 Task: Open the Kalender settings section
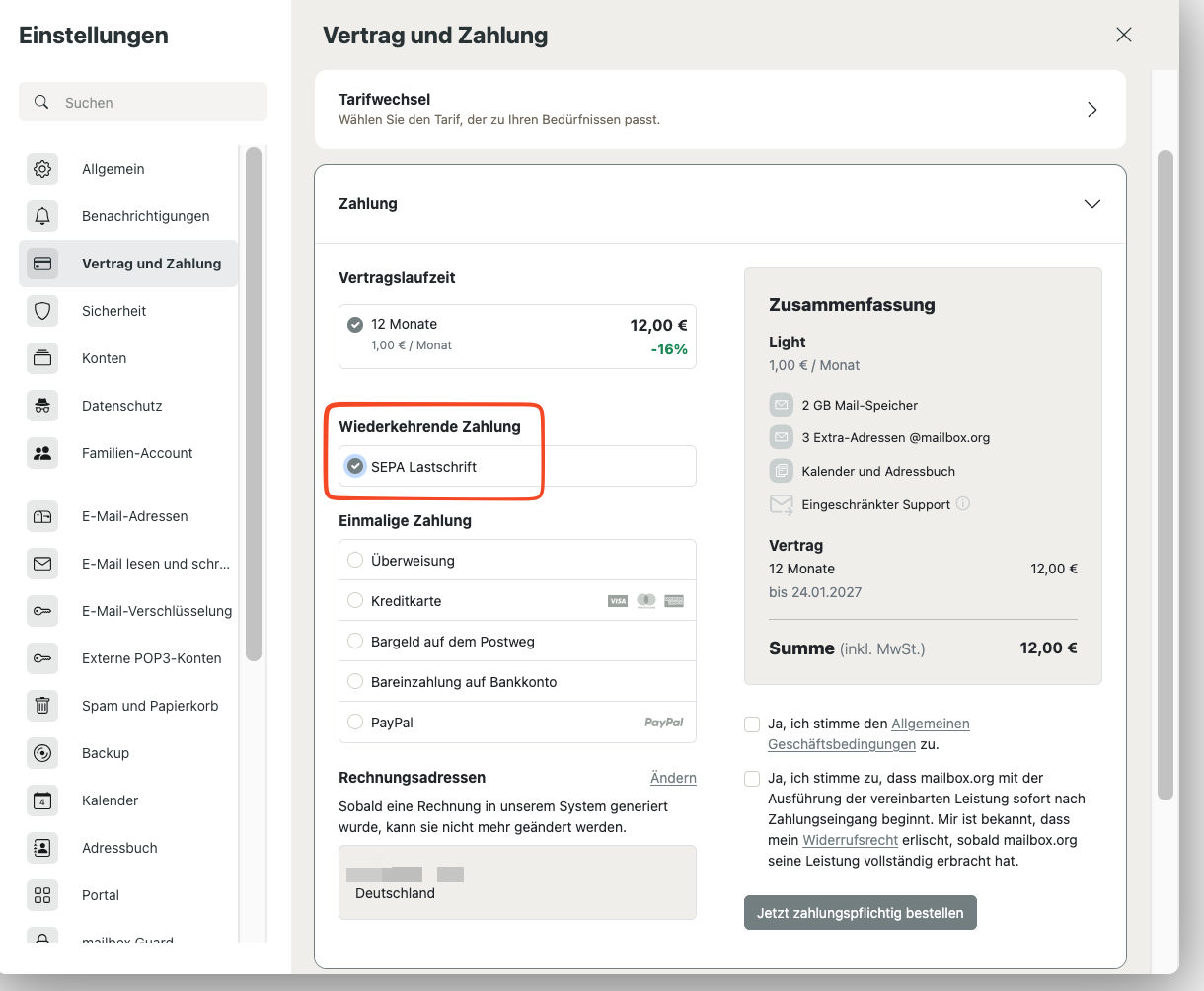click(x=110, y=800)
